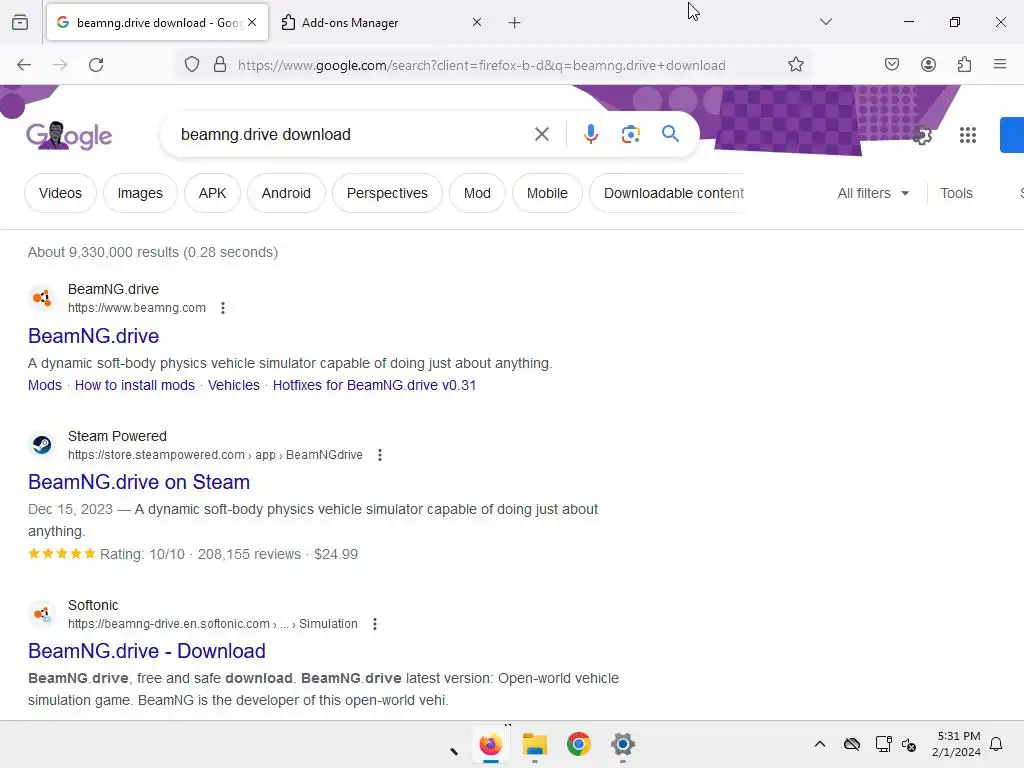Open How to install mods sitelink
This screenshot has height=768, width=1024.
coord(135,385)
